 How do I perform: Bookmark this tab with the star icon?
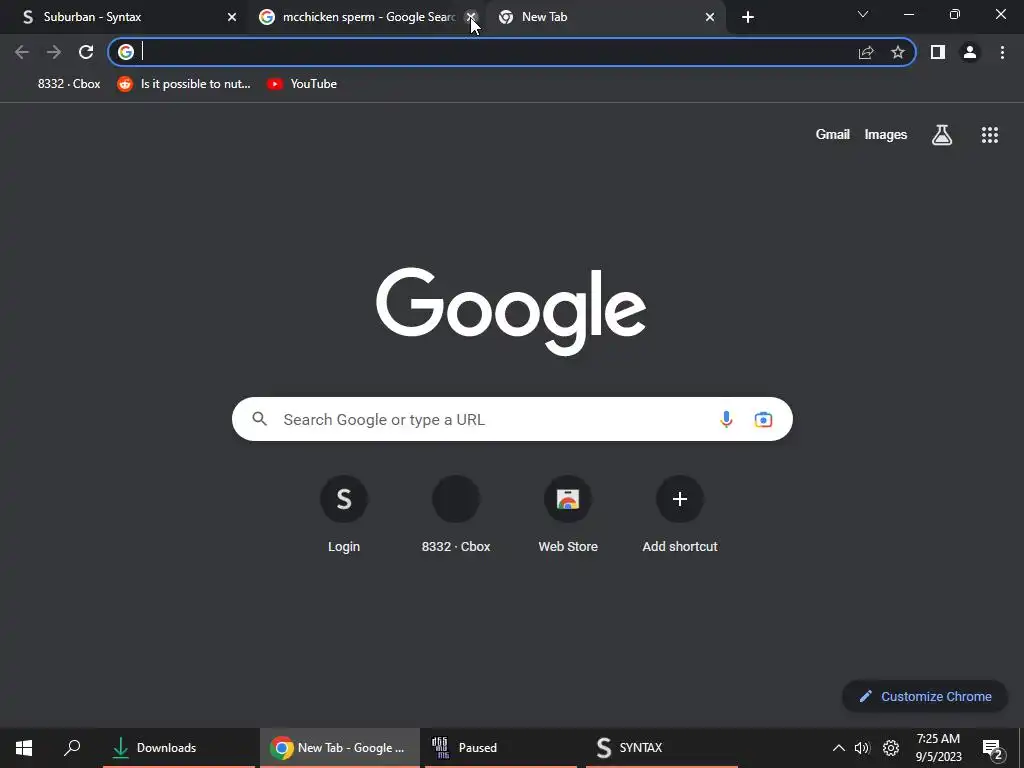coord(898,52)
